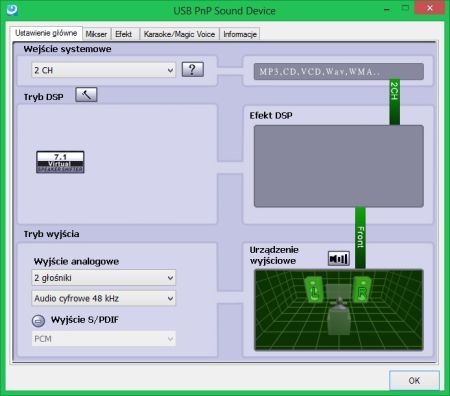Screen dimensions: 450x396
Task: Go to the Informacje tab
Action: (x=240, y=34)
